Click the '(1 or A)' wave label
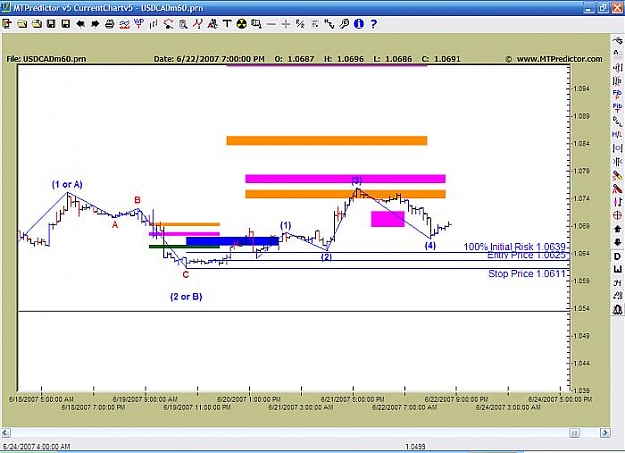The width and height of the screenshot is (625, 453). pos(67,184)
